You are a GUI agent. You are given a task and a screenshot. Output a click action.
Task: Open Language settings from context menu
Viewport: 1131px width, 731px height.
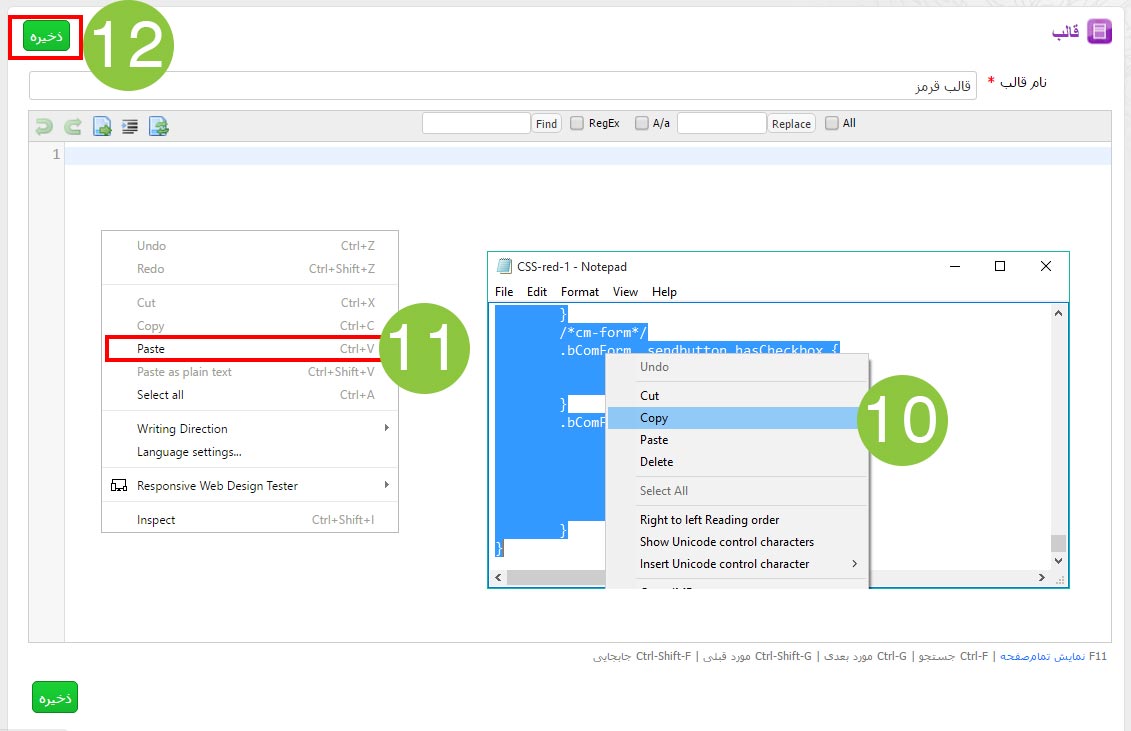point(250,452)
